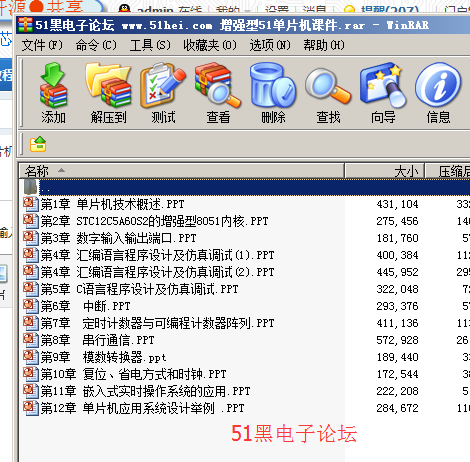Click the WinRAR window title bar

tap(243, 25)
